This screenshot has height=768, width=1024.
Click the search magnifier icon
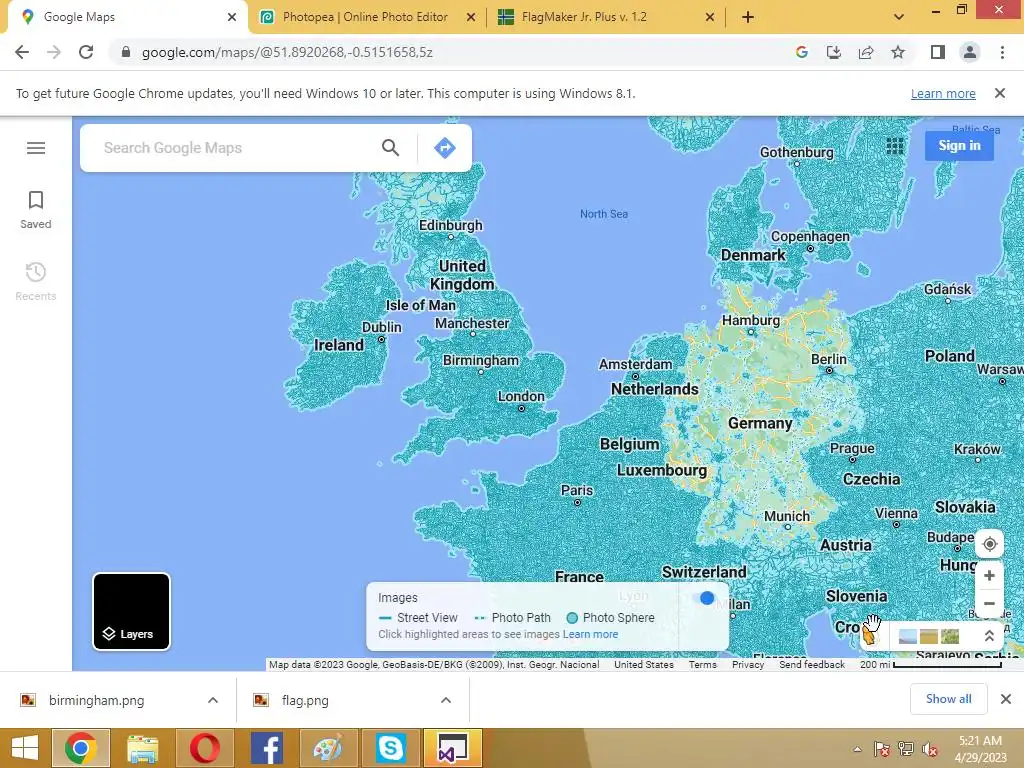(x=390, y=148)
